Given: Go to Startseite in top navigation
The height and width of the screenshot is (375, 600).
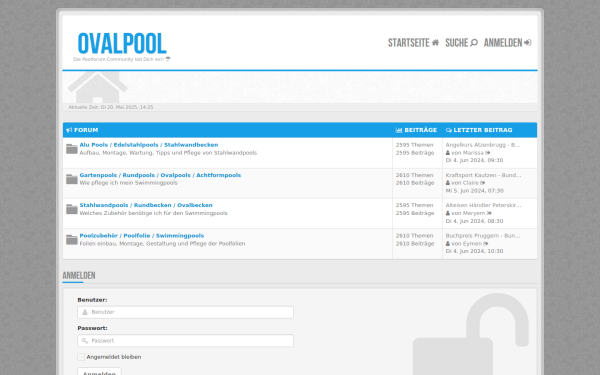Looking at the screenshot, I should point(413,42).
